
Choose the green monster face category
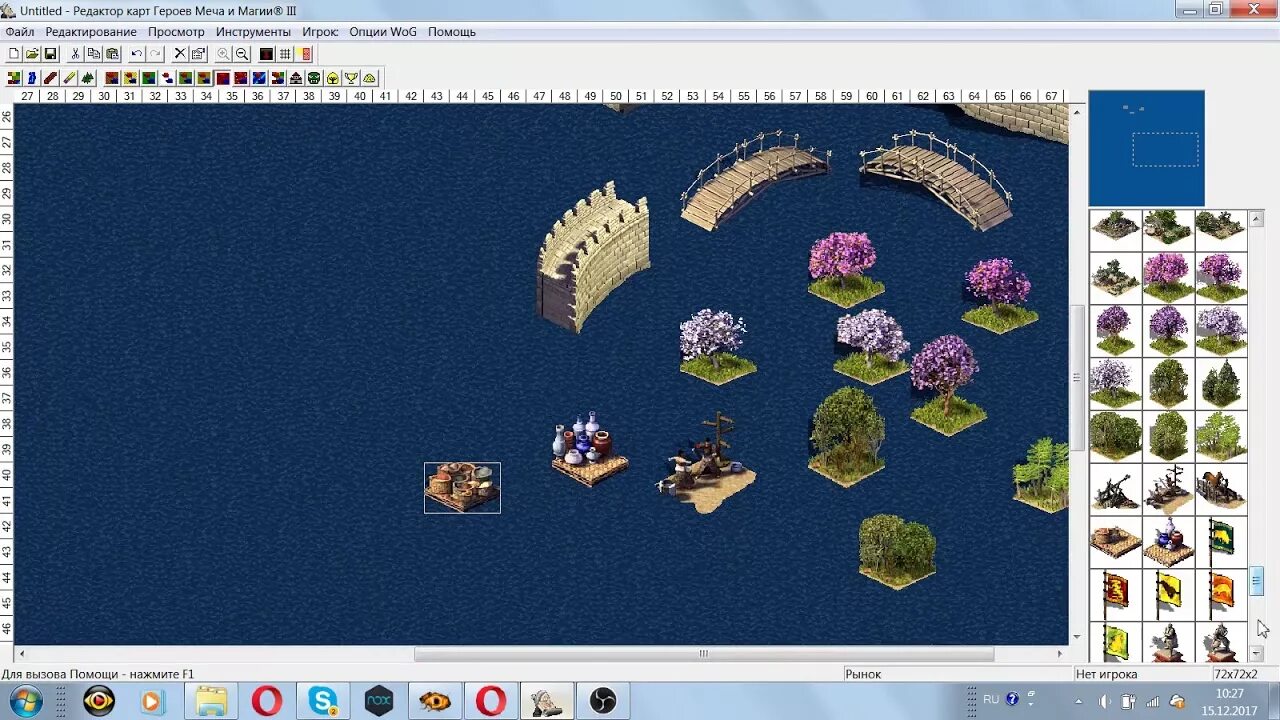coord(313,78)
